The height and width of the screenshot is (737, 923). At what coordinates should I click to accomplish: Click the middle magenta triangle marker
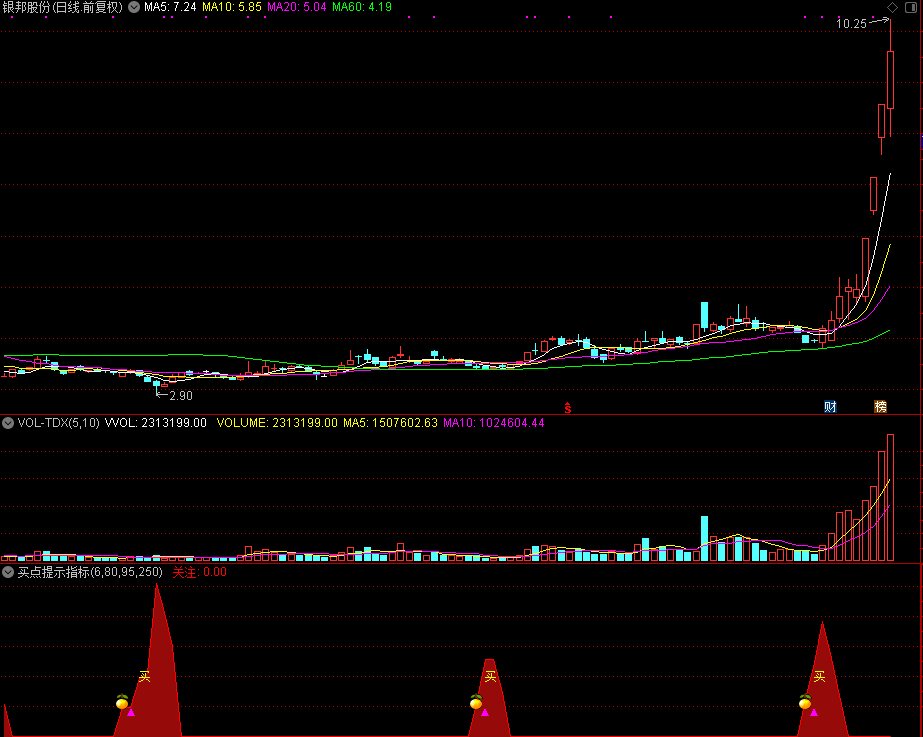click(485, 712)
